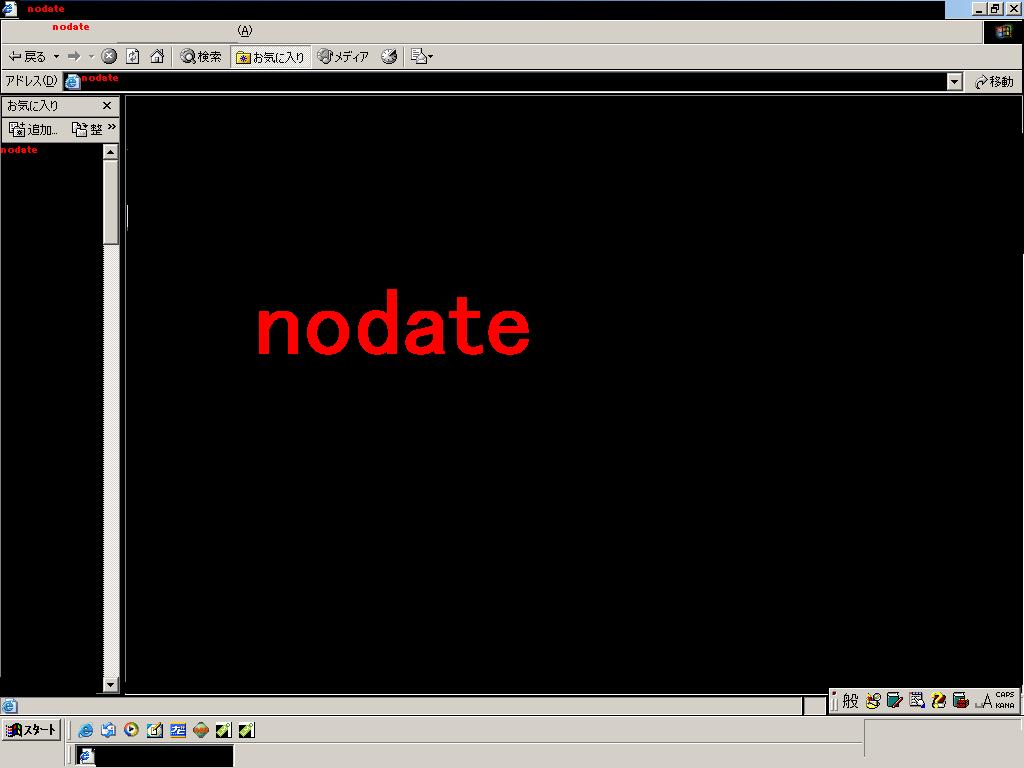Click the 移動 (Go) button
The image size is (1024, 768).
click(x=994, y=82)
